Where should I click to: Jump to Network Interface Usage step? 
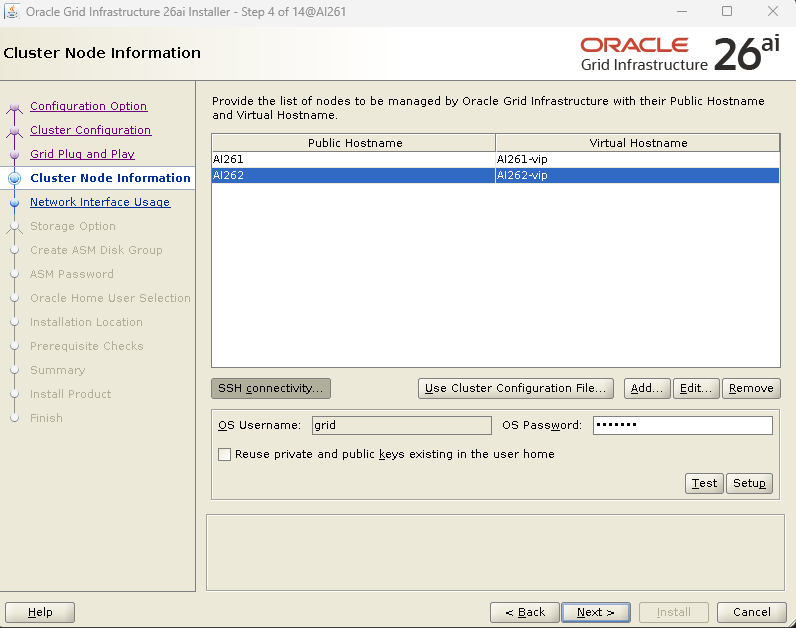(100, 202)
